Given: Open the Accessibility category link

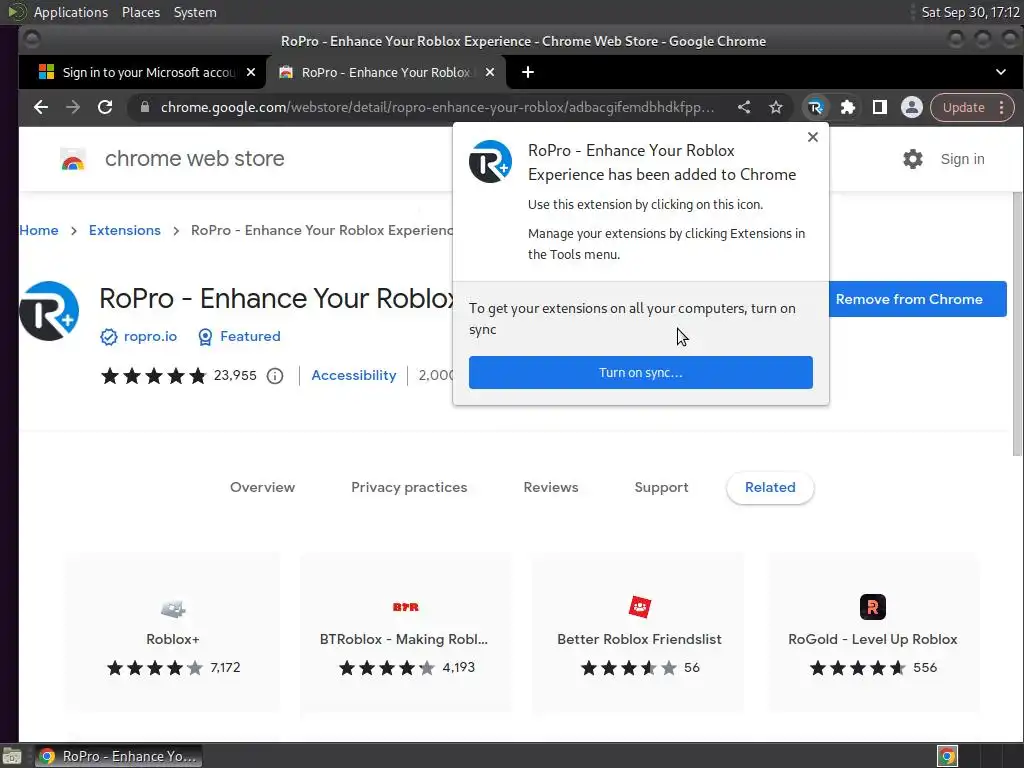Looking at the screenshot, I should pos(353,376).
